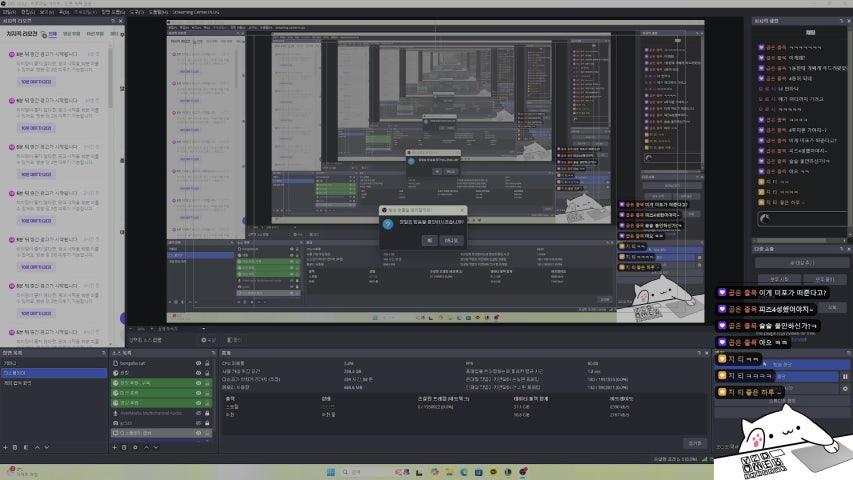The image size is (853, 480).
Task: Open 속성 properties button under preview
Action: (208, 340)
